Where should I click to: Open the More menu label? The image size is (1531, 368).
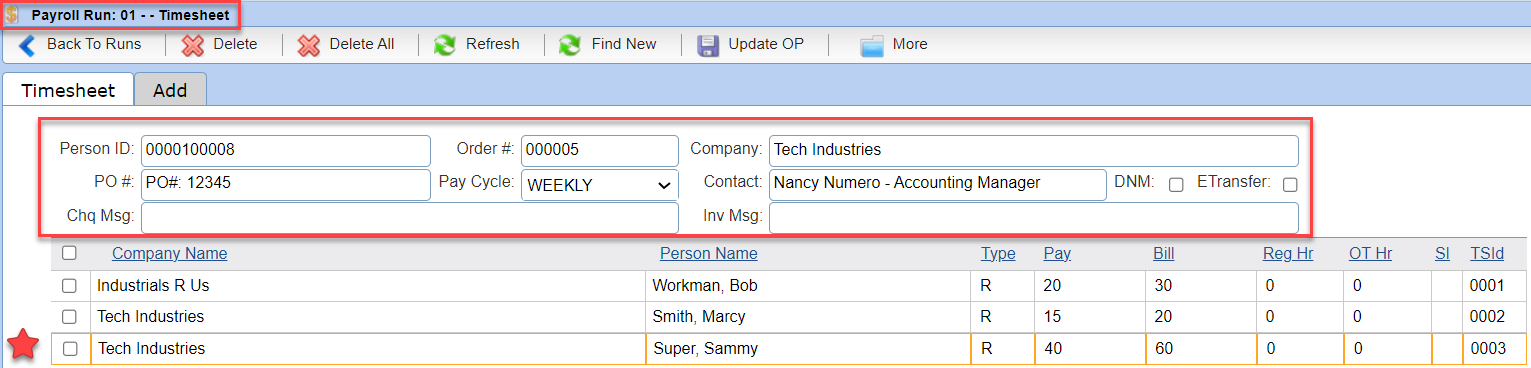click(910, 44)
